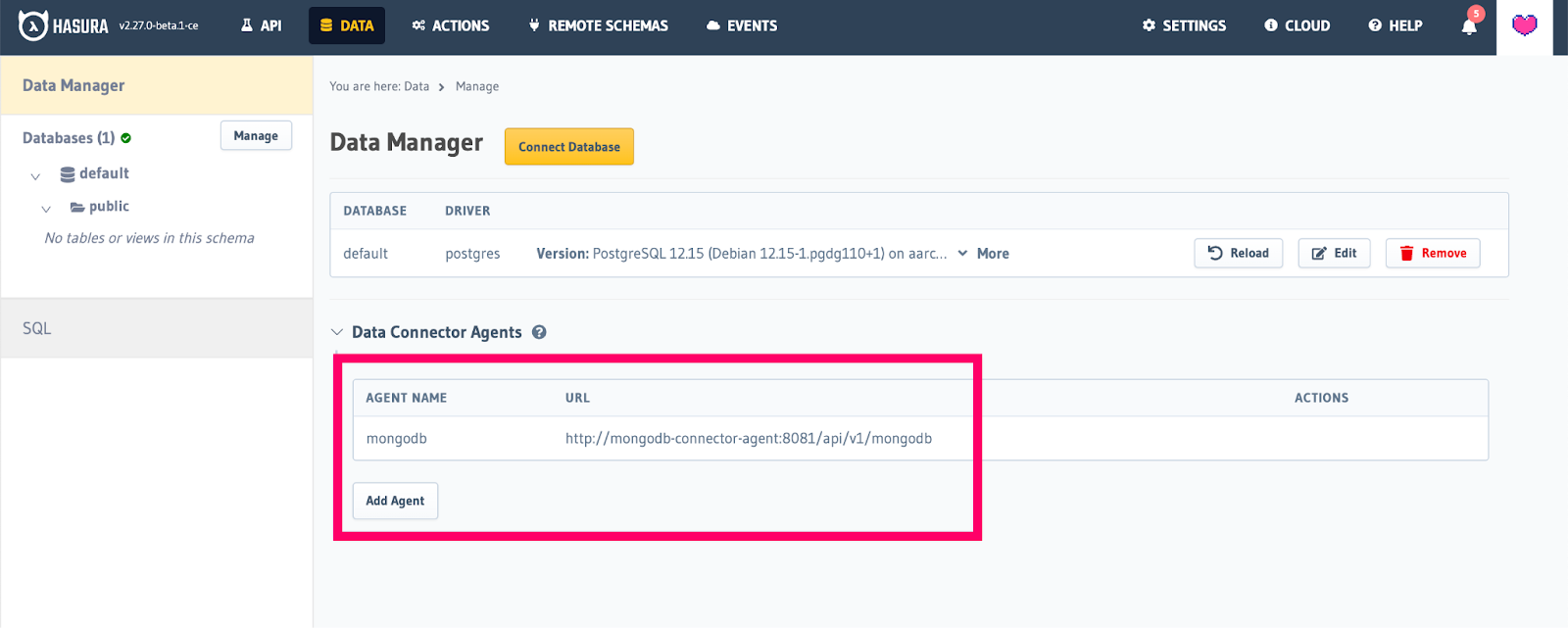Select the public schema in the tree
The height and width of the screenshot is (628, 1568).
pos(109,207)
